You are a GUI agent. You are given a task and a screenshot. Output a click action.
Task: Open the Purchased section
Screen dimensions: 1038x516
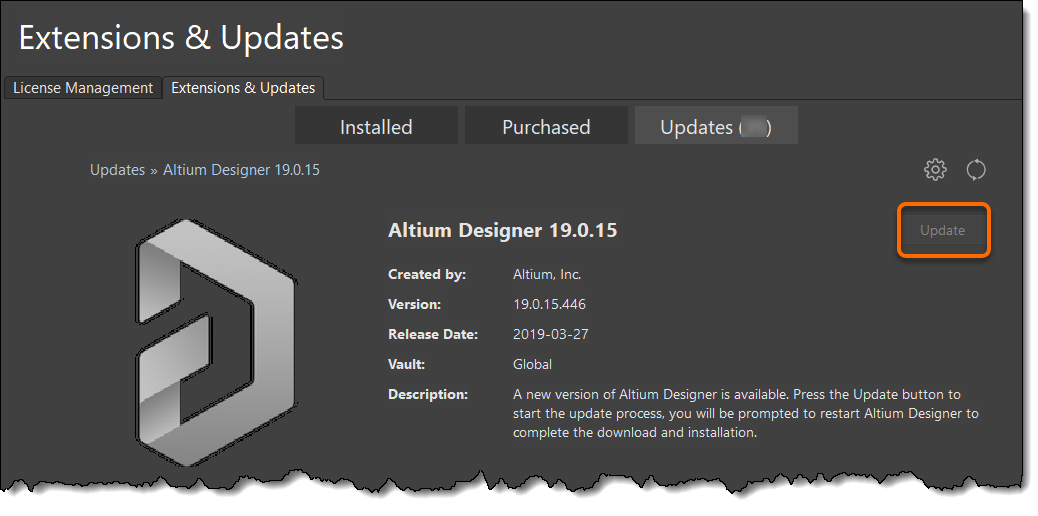pyautogui.click(x=546, y=126)
